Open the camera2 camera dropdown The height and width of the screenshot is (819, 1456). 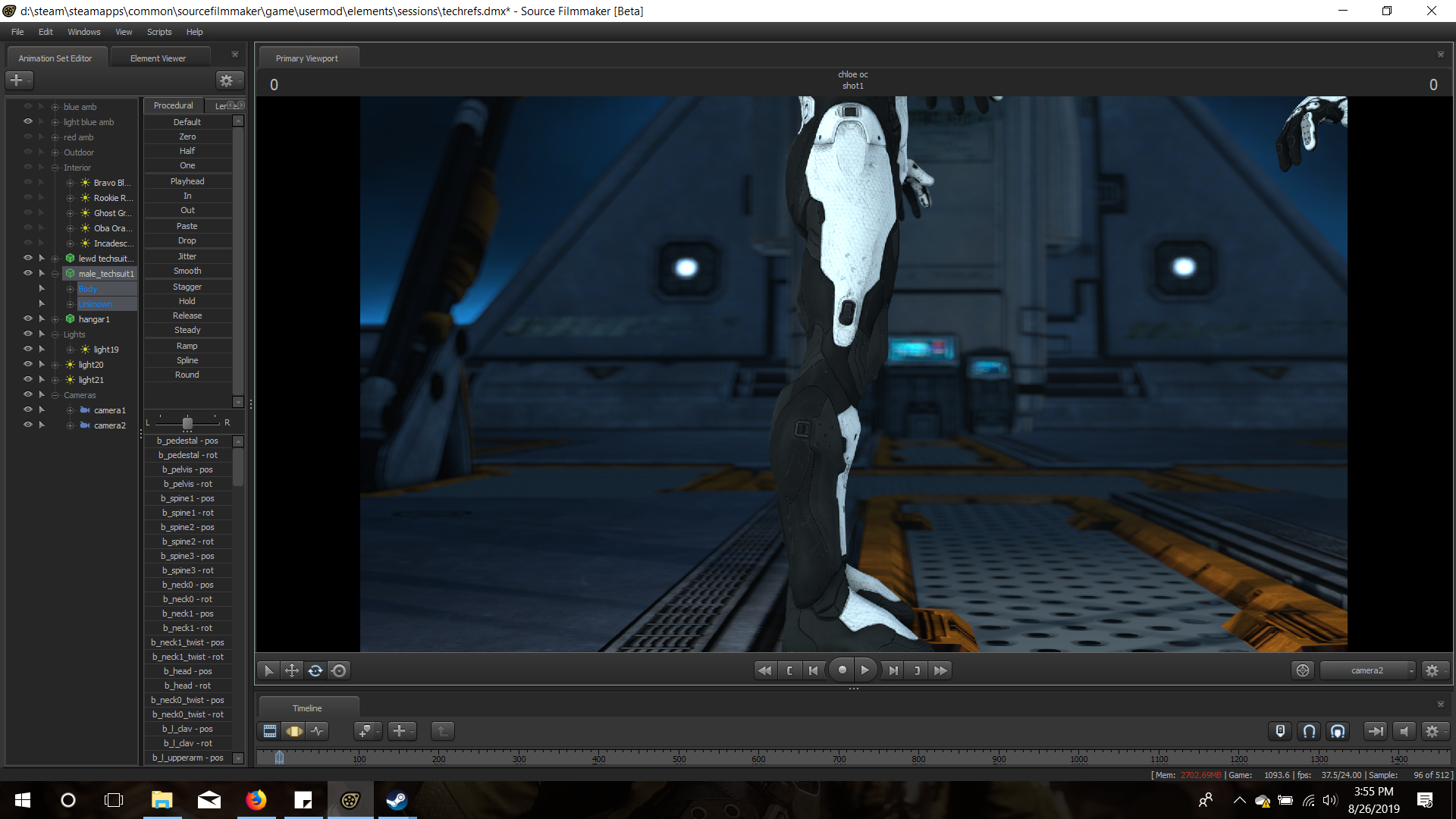pos(1368,670)
